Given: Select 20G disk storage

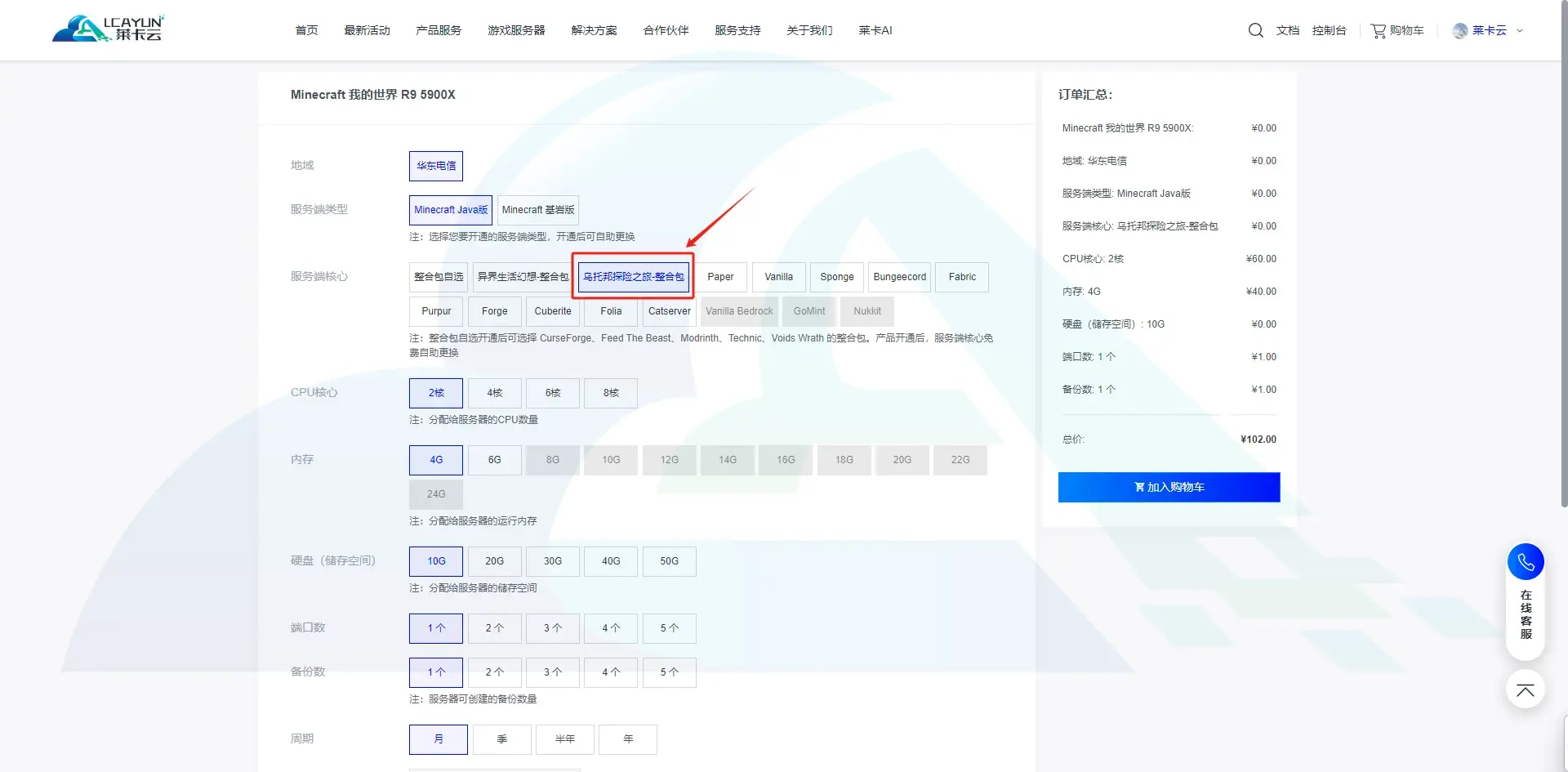Looking at the screenshot, I should coord(495,561).
